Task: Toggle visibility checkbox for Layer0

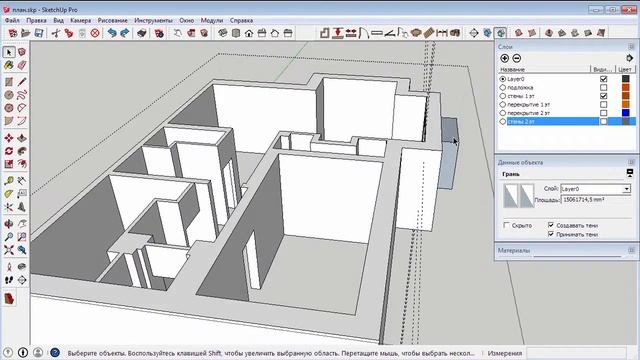Action: coord(604,79)
